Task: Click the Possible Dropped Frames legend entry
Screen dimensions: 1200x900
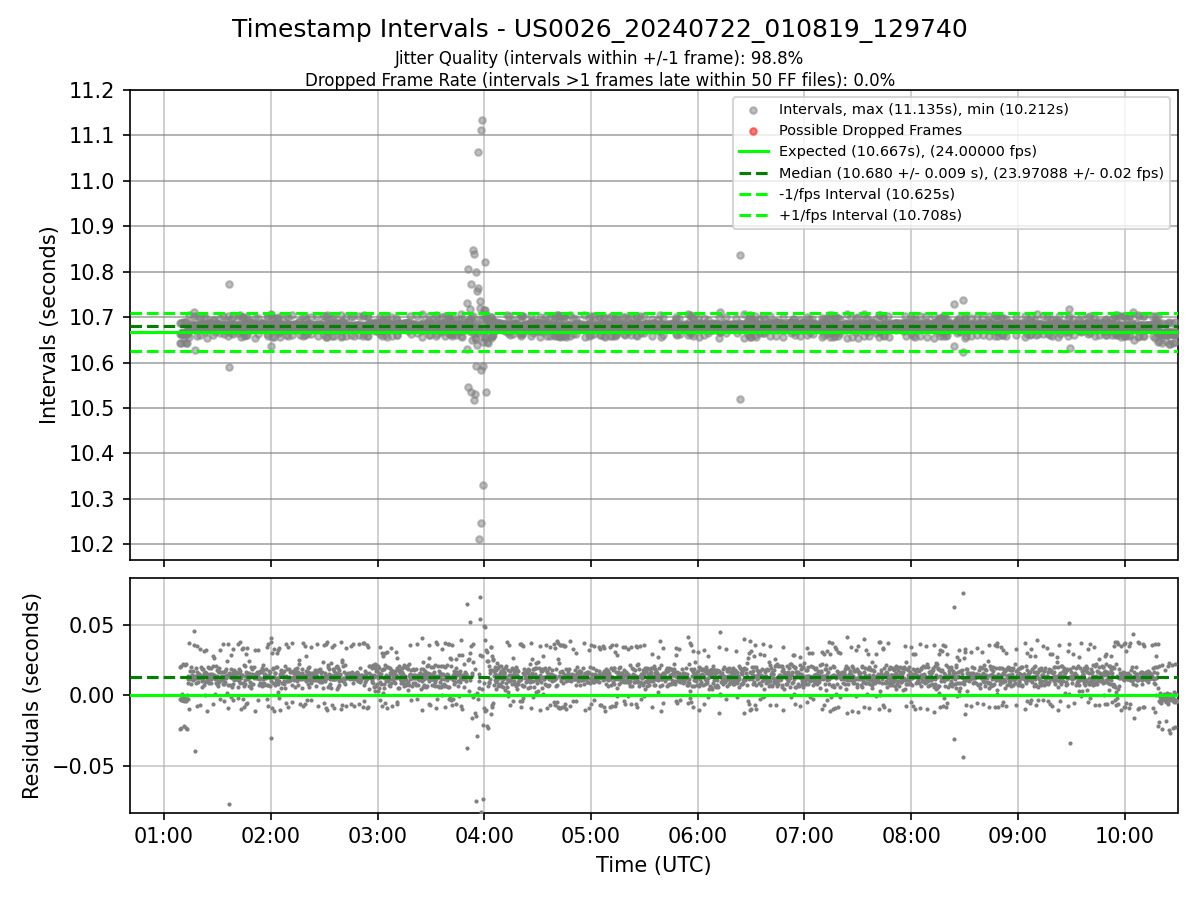Action: click(x=870, y=130)
